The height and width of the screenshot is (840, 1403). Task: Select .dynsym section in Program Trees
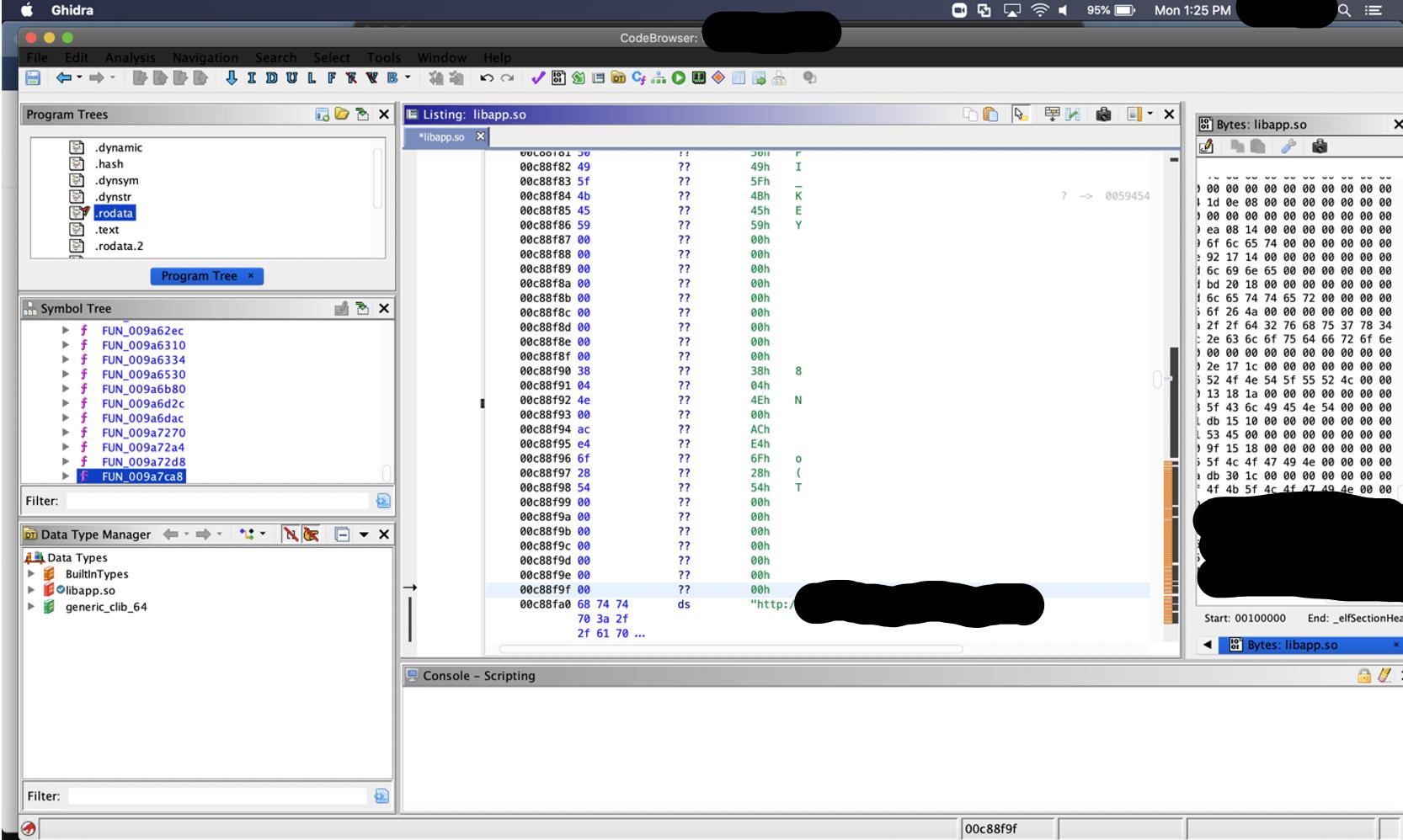tap(116, 180)
